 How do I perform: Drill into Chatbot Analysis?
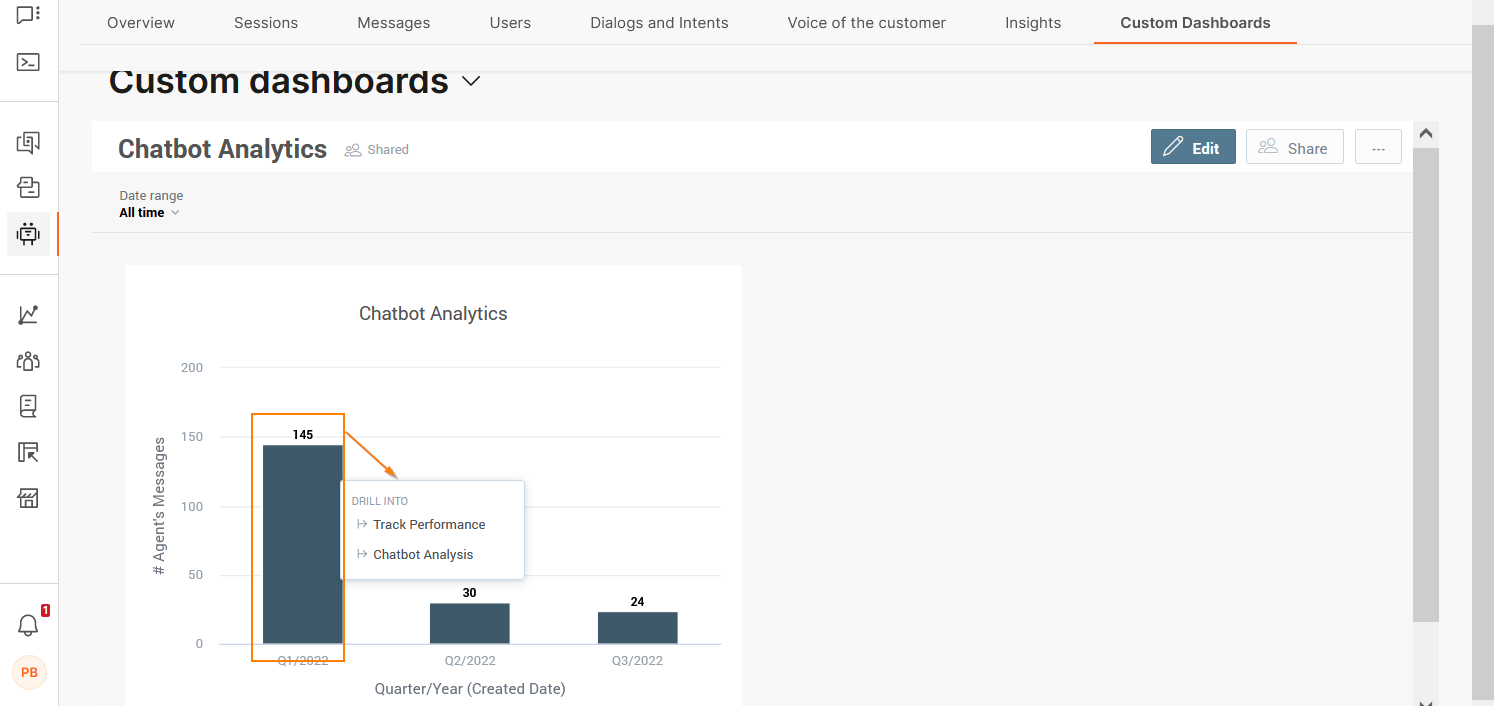pyautogui.click(x=423, y=554)
